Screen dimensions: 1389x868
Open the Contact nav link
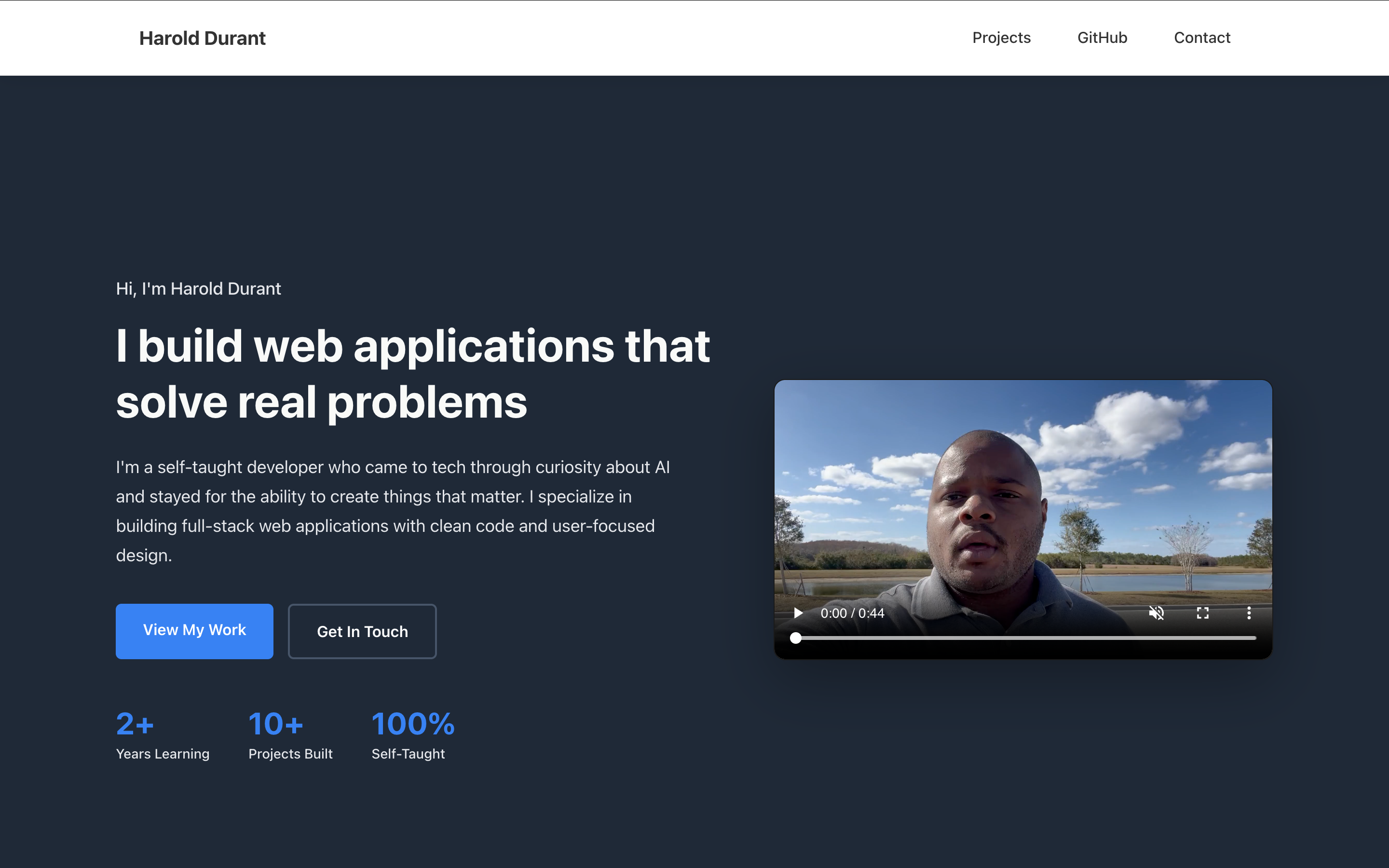coord(1202,38)
